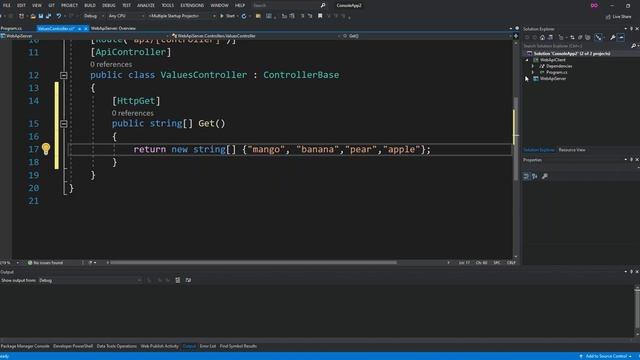The height and width of the screenshot is (360, 640).
Task: Pin the Solution Explorer panel (auto hide)
Action: [x=631, y=29]
